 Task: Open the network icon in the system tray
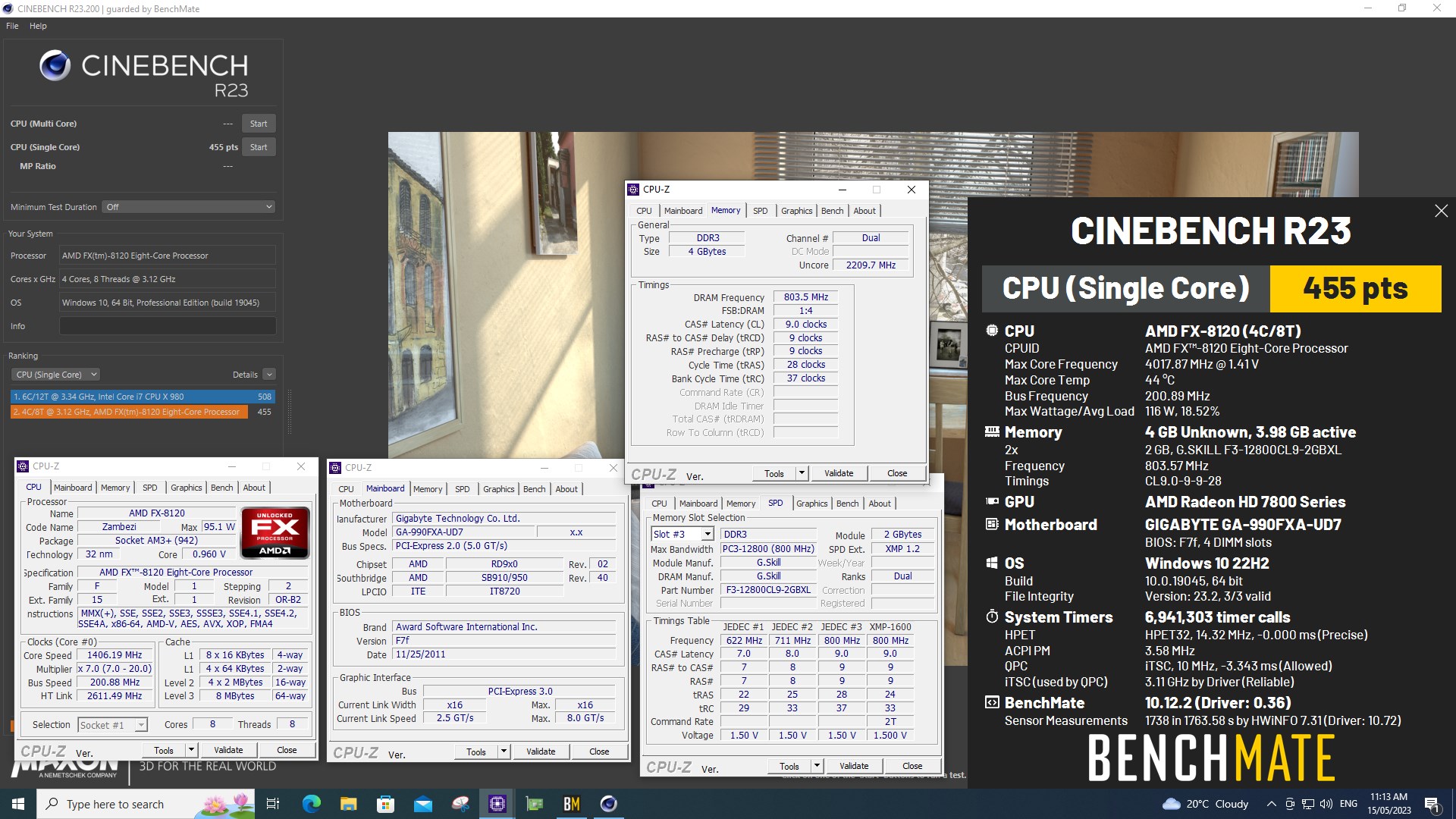pos(1308,804)
